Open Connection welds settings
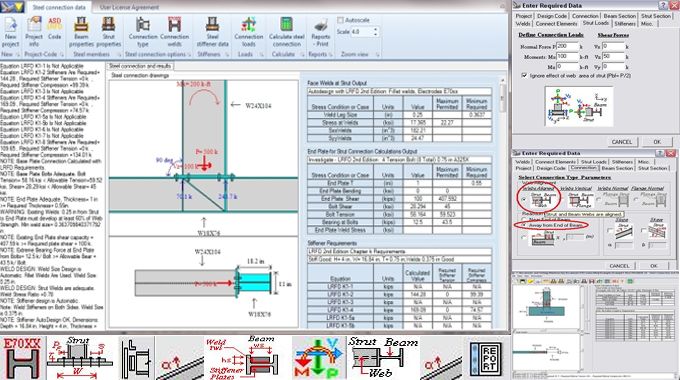Viewport: 680px width, 380px height. (x=174, y=32)
